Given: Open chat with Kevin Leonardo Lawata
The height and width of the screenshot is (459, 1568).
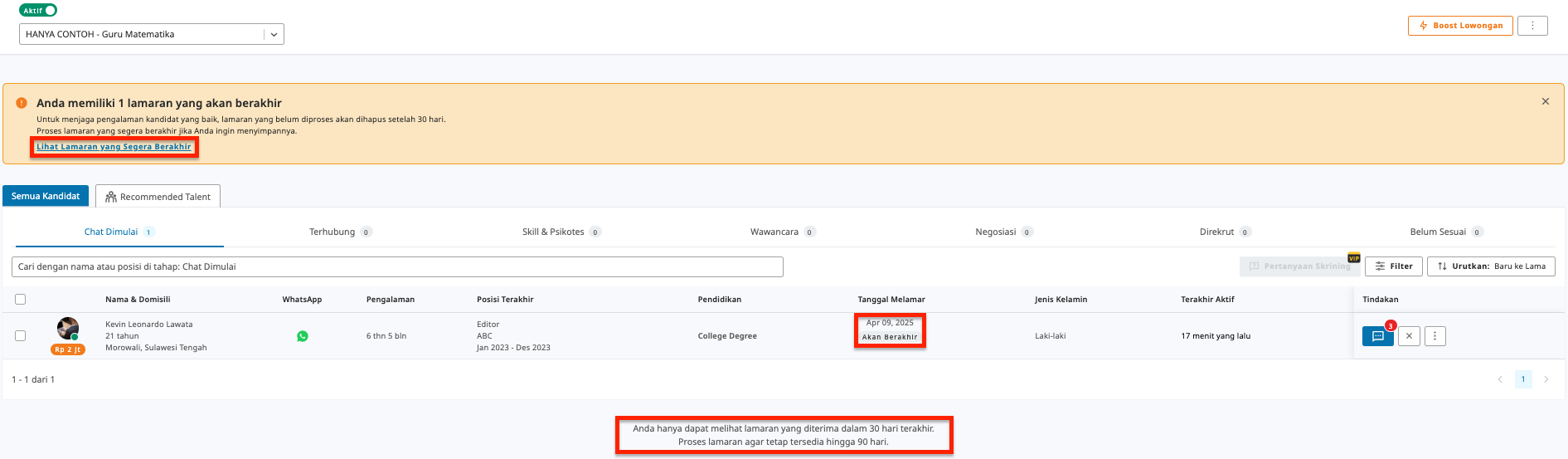Looking at the screenshot, I should point(1377,336).
